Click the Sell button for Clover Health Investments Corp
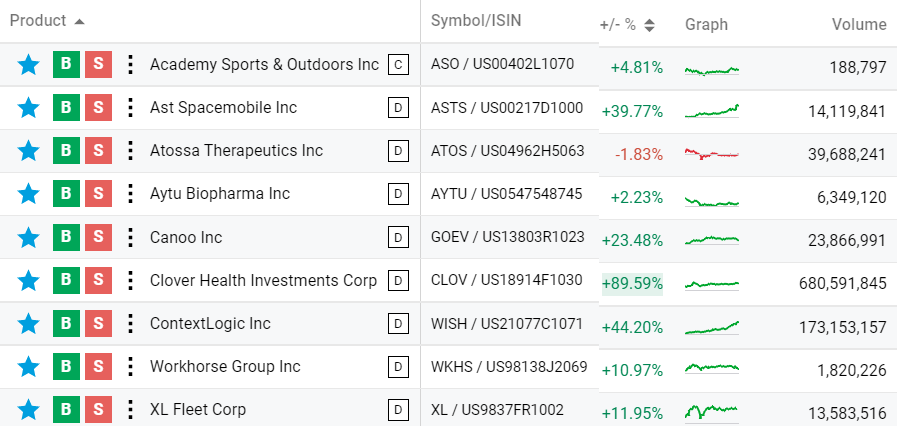 98,280
